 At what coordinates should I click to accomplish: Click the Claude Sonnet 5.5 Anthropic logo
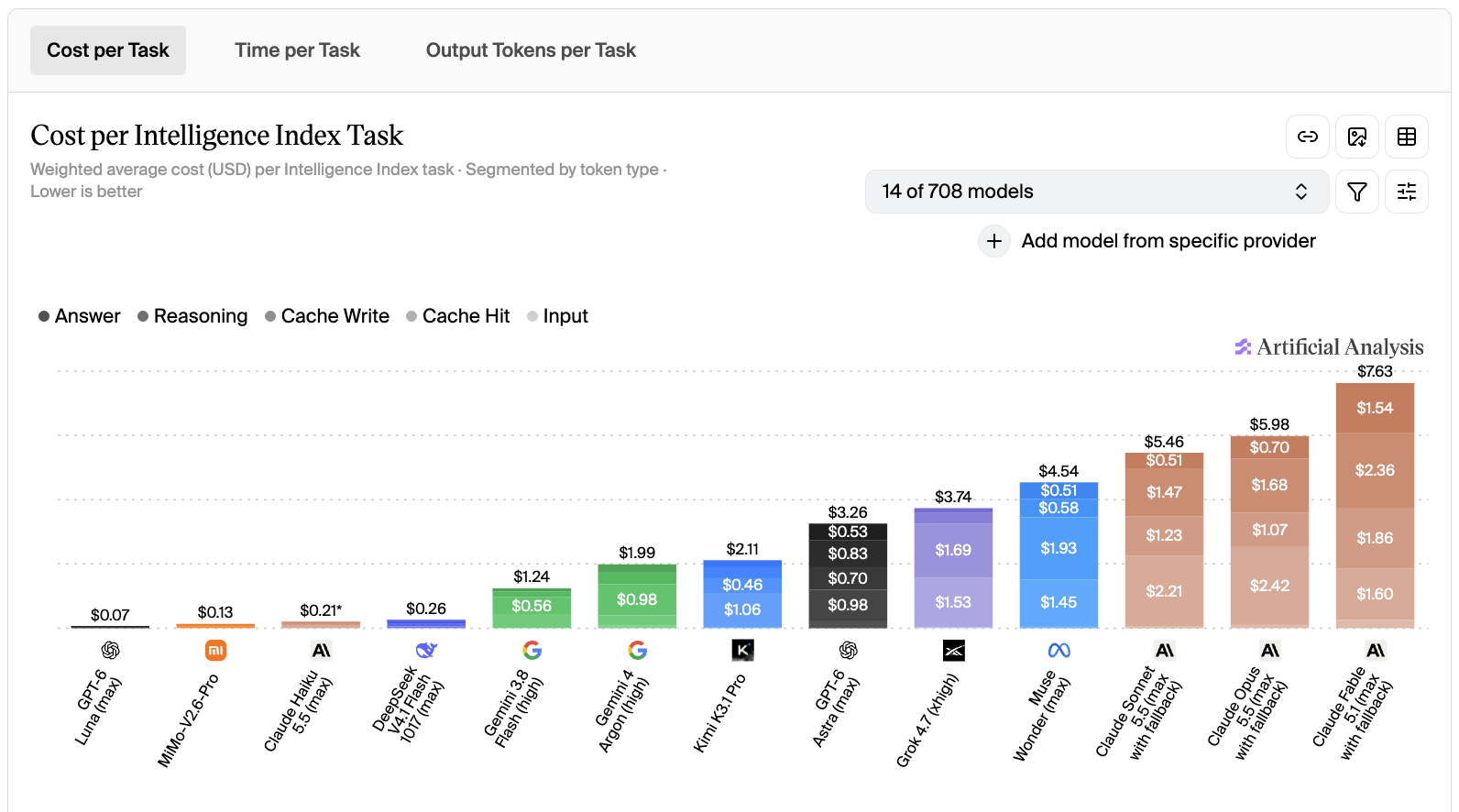click(x=1164, y=651)
